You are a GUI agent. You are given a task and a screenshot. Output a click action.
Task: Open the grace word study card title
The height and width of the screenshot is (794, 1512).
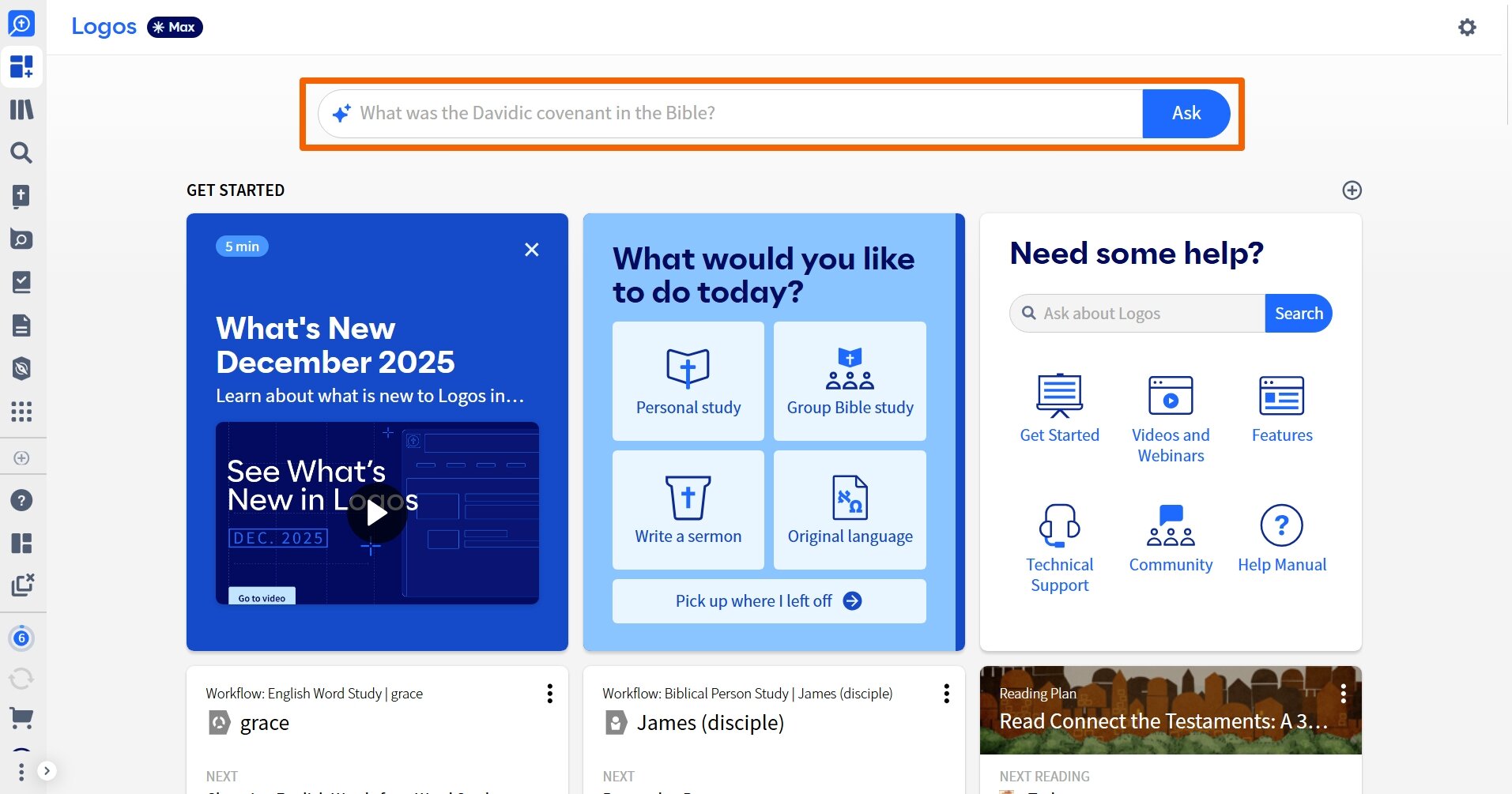point(264,723)
